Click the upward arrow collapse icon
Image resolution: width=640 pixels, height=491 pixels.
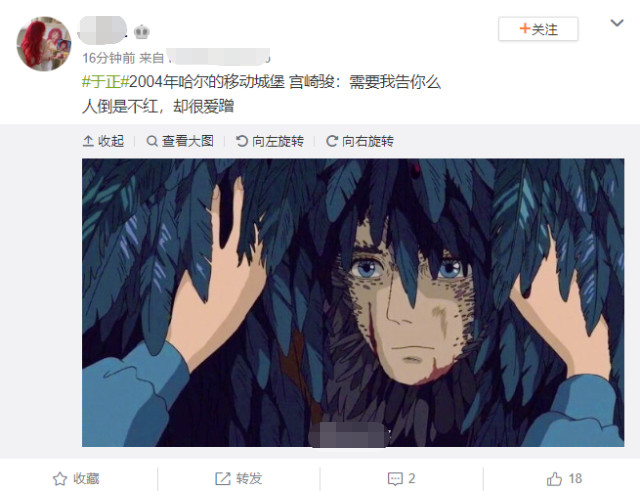click(x=88, y=141)
